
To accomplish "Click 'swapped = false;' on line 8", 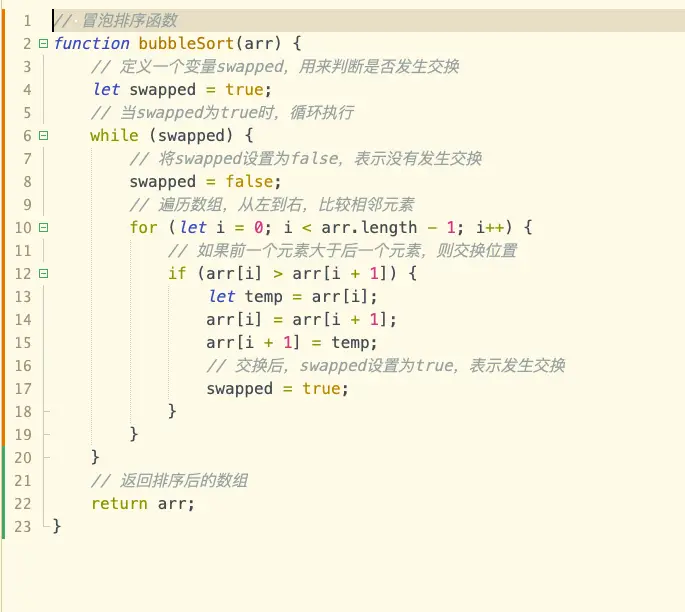I will point(205,182).
